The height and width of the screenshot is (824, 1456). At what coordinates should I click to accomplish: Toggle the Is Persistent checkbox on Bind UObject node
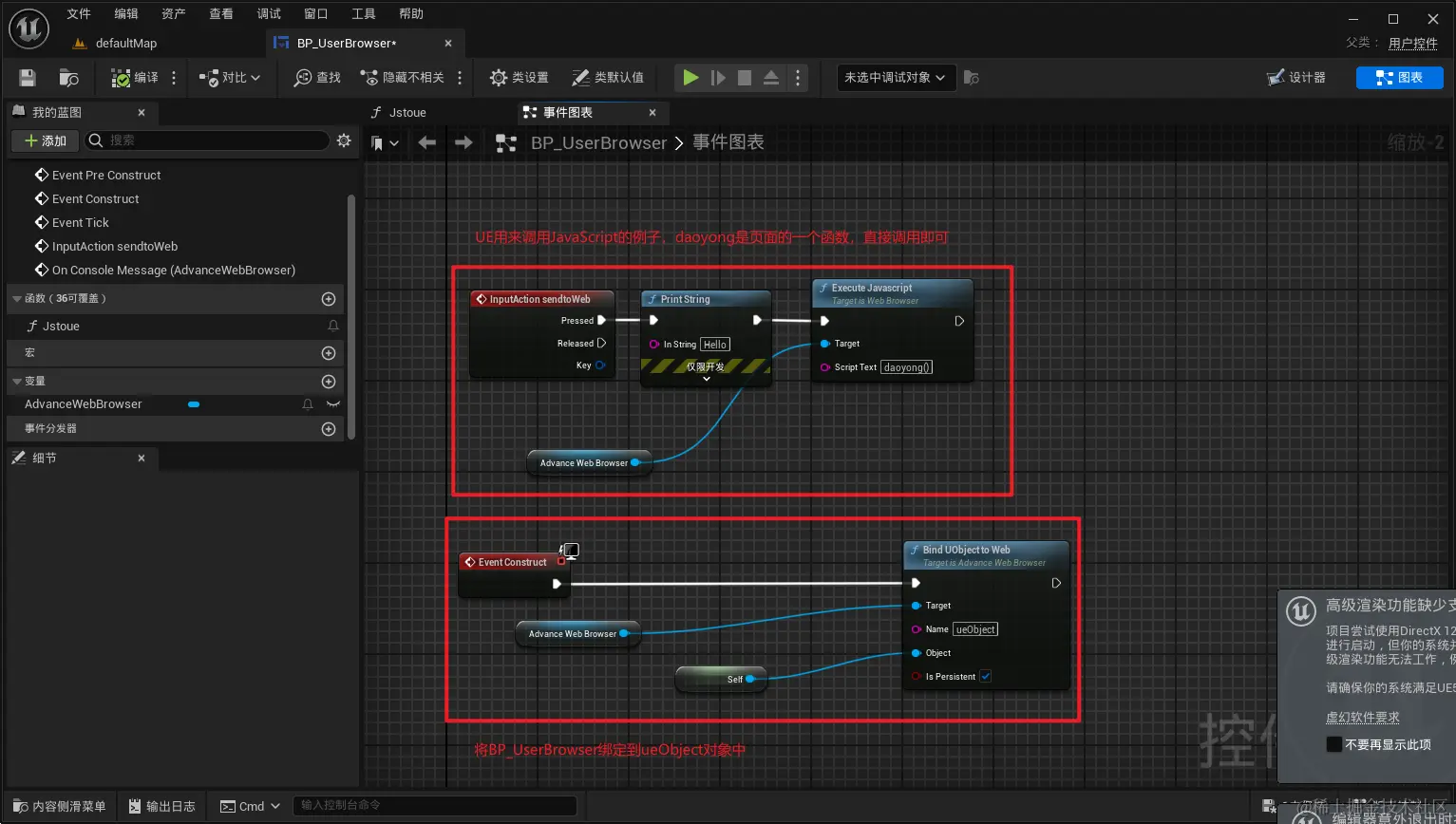(x=986, y=676)
